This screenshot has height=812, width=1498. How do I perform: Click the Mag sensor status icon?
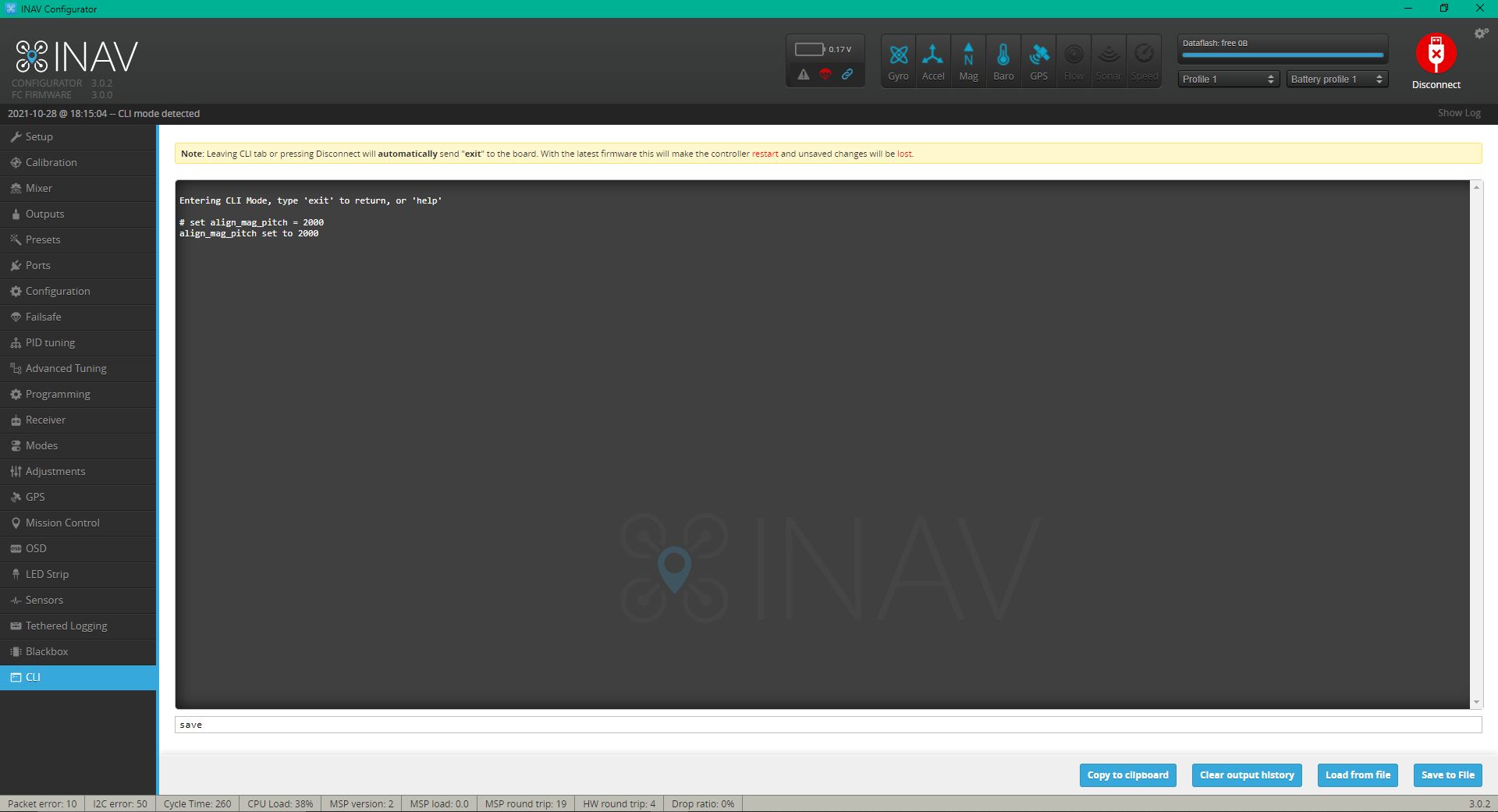pos(968,61)
